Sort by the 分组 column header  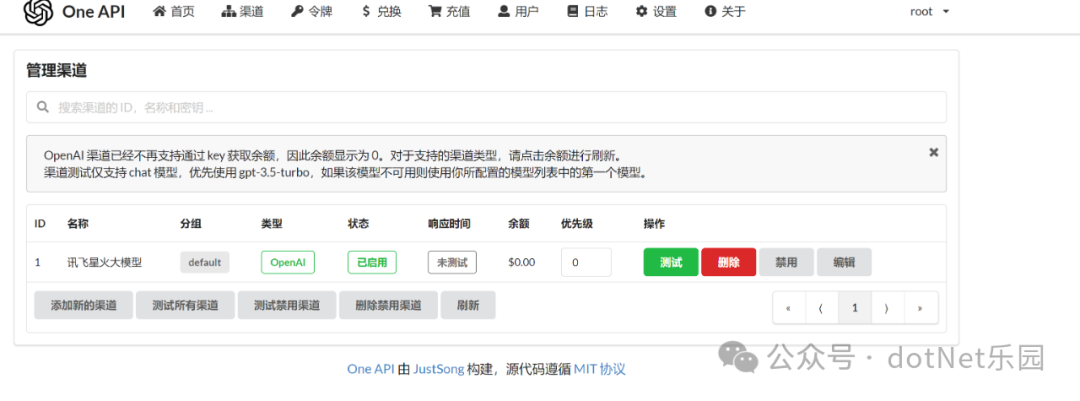191,224
